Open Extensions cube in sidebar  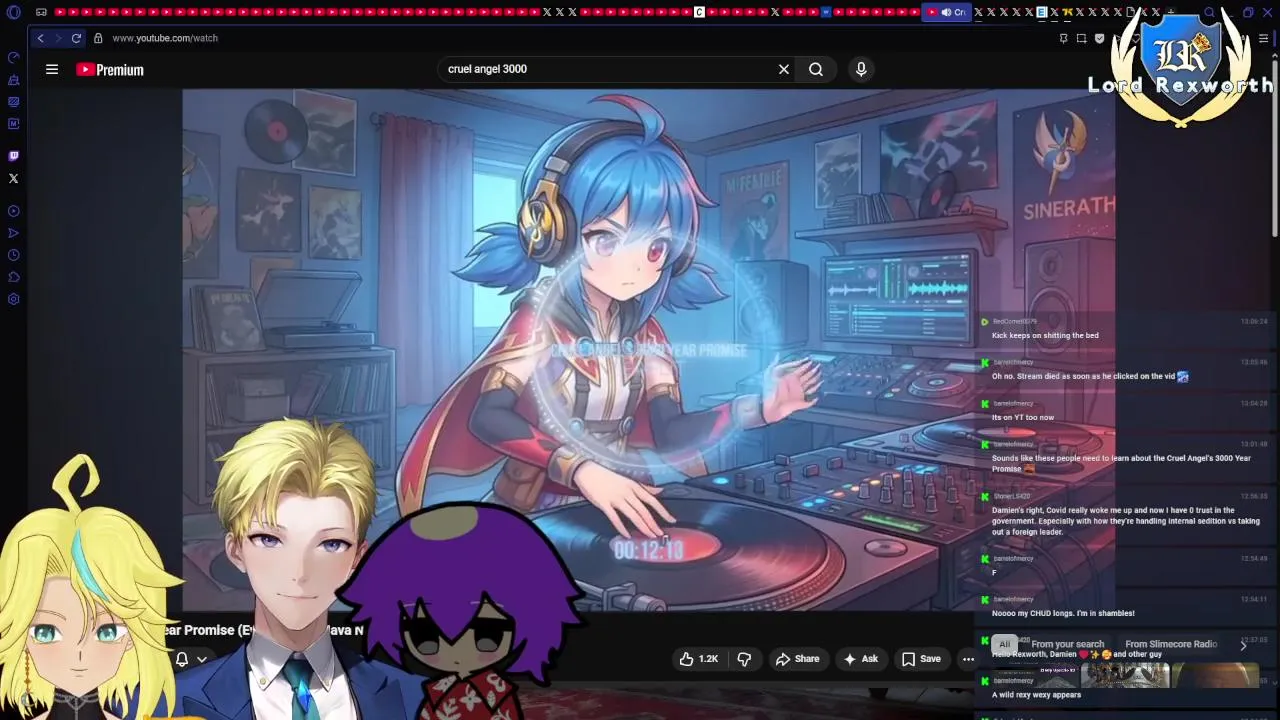[x=14, y=277]
